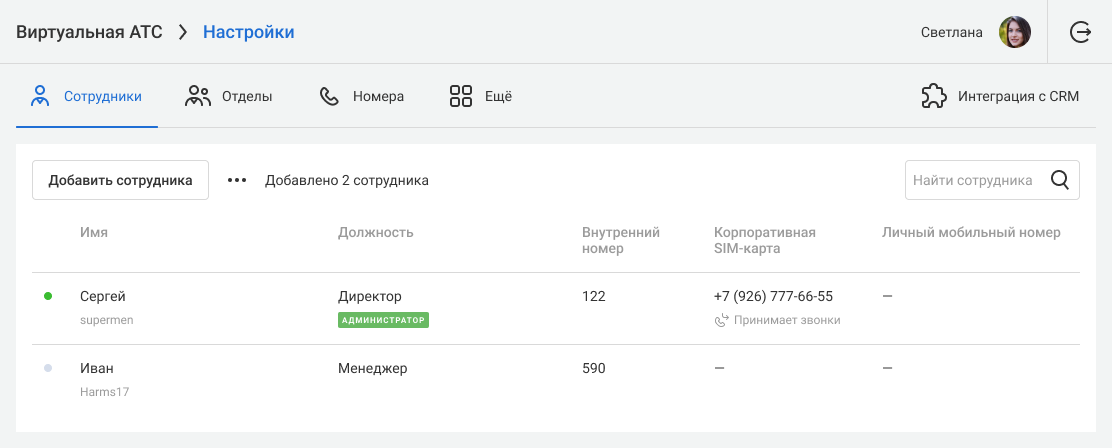The image size is (1112, 448).
Task: Open the three-dots more options menu
Action: pyautogui.click(x=237, y=181)
